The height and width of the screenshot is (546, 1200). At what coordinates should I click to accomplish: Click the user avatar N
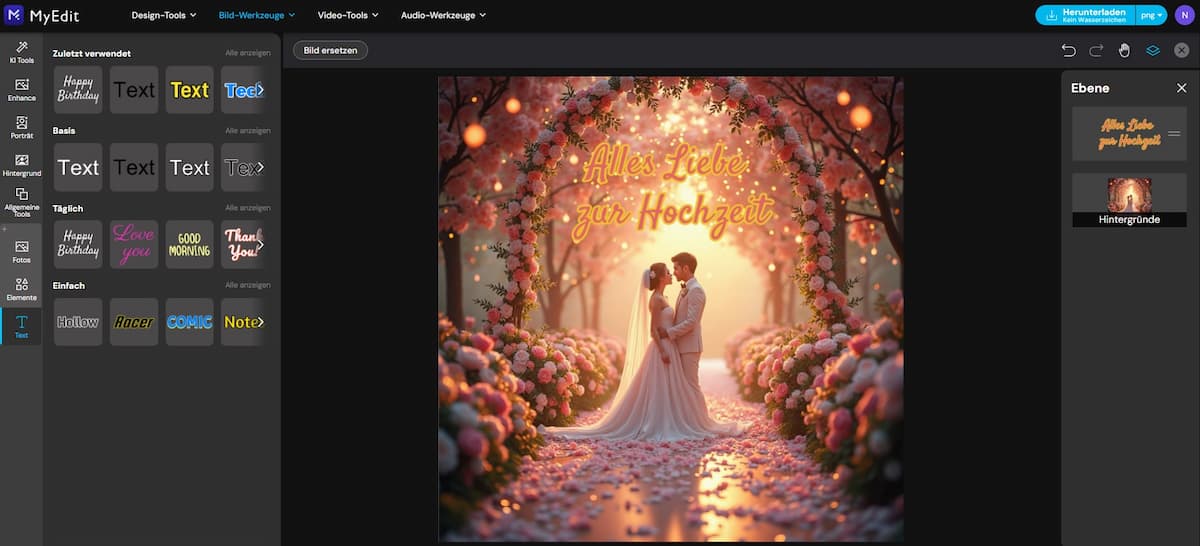click(x=1184, y=15)
